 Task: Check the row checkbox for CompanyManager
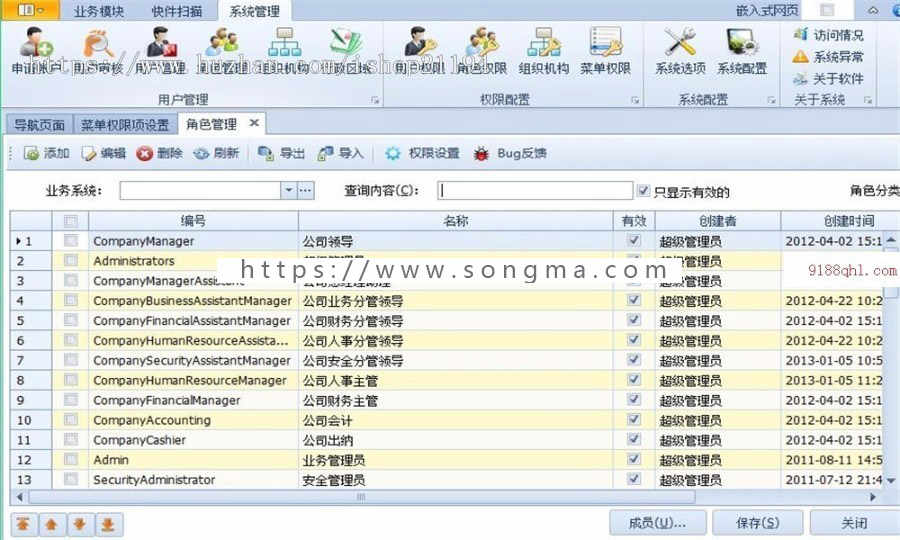71,240
